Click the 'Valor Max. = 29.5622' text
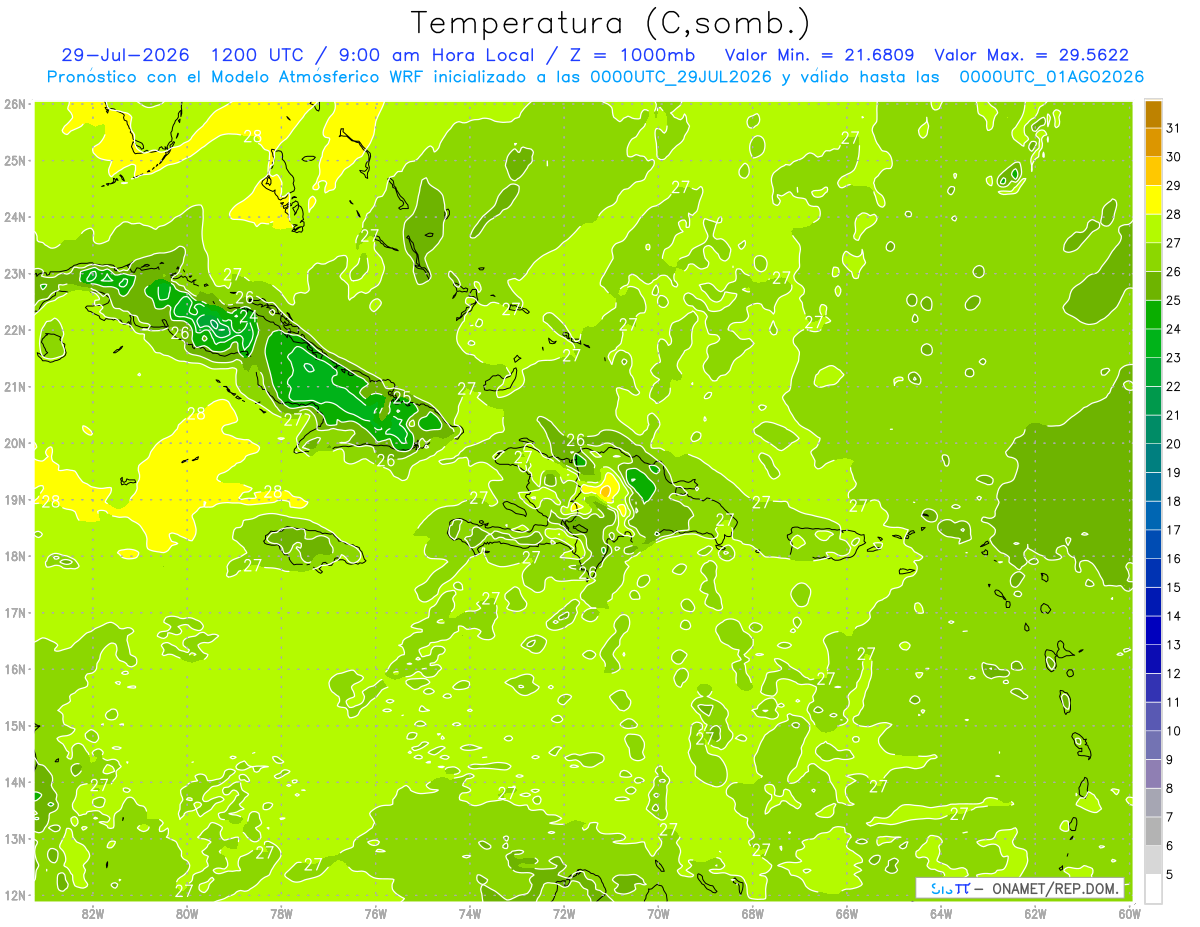Viewport: 1200px width, 927px height. click(1031, 55)
